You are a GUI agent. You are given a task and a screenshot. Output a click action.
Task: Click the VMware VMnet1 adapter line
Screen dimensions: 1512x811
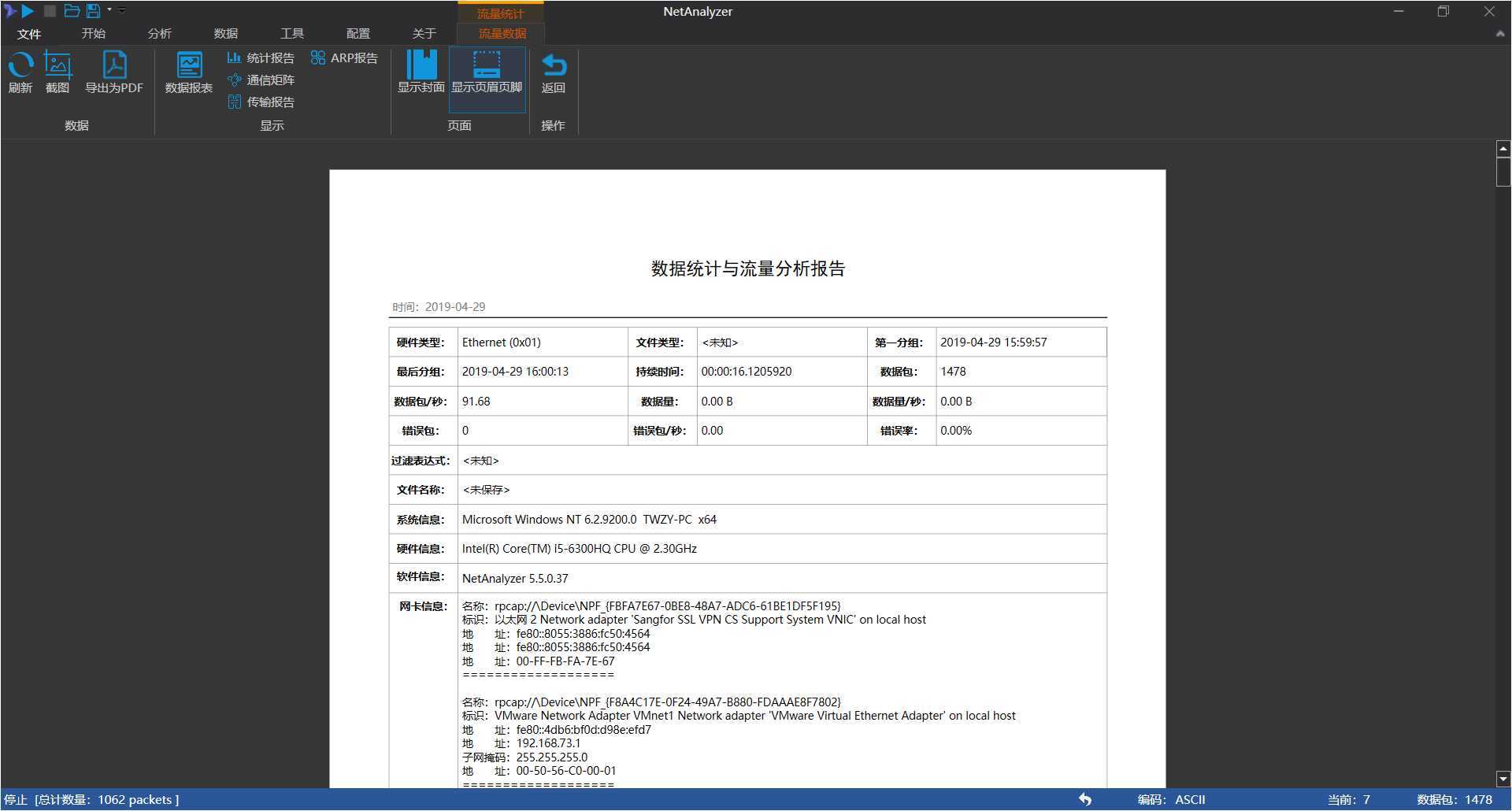739,716
